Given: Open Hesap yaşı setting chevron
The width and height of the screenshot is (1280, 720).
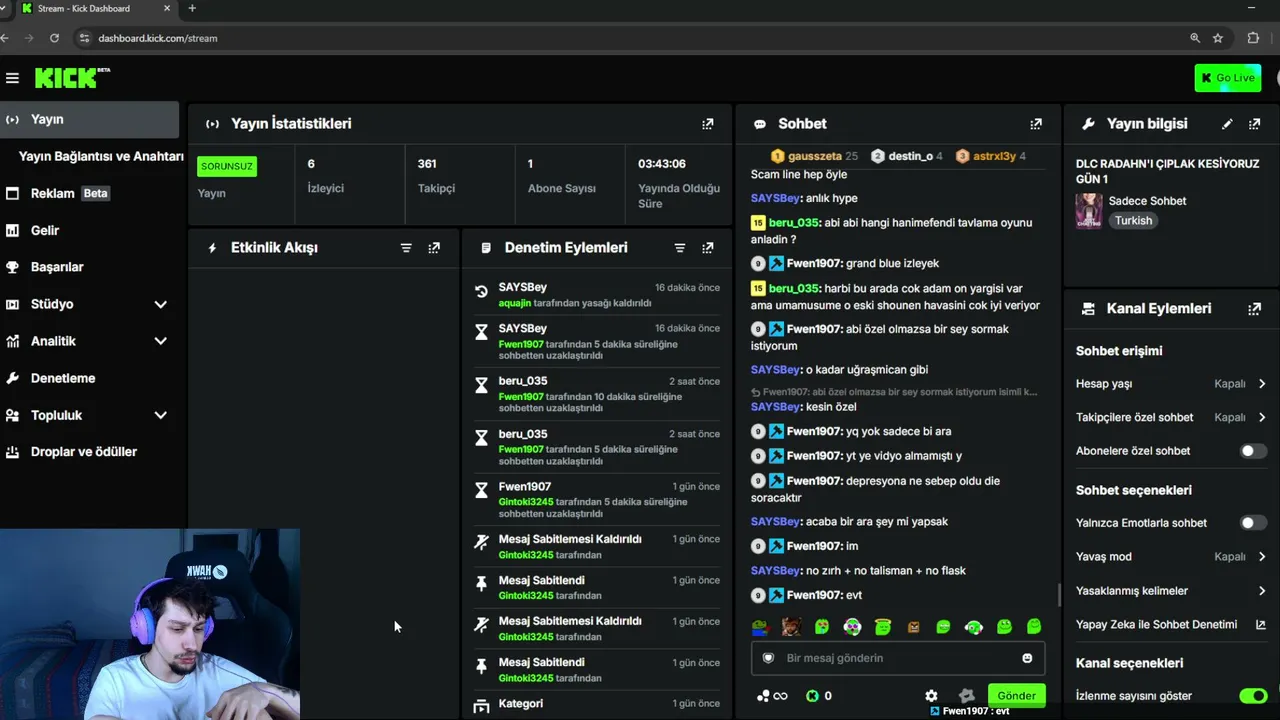Looking at the screenshot, I should (x=1262, y=384).
